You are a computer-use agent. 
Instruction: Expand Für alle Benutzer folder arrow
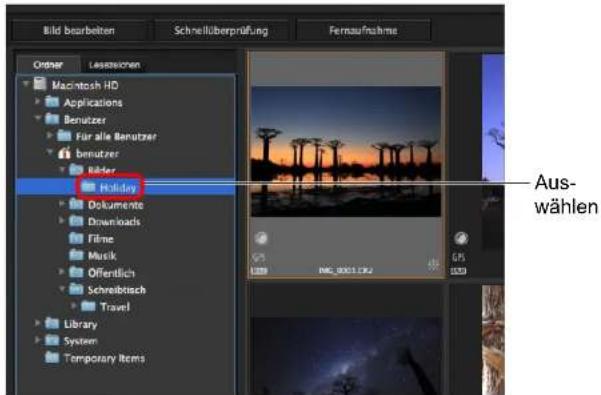point(49,135)
